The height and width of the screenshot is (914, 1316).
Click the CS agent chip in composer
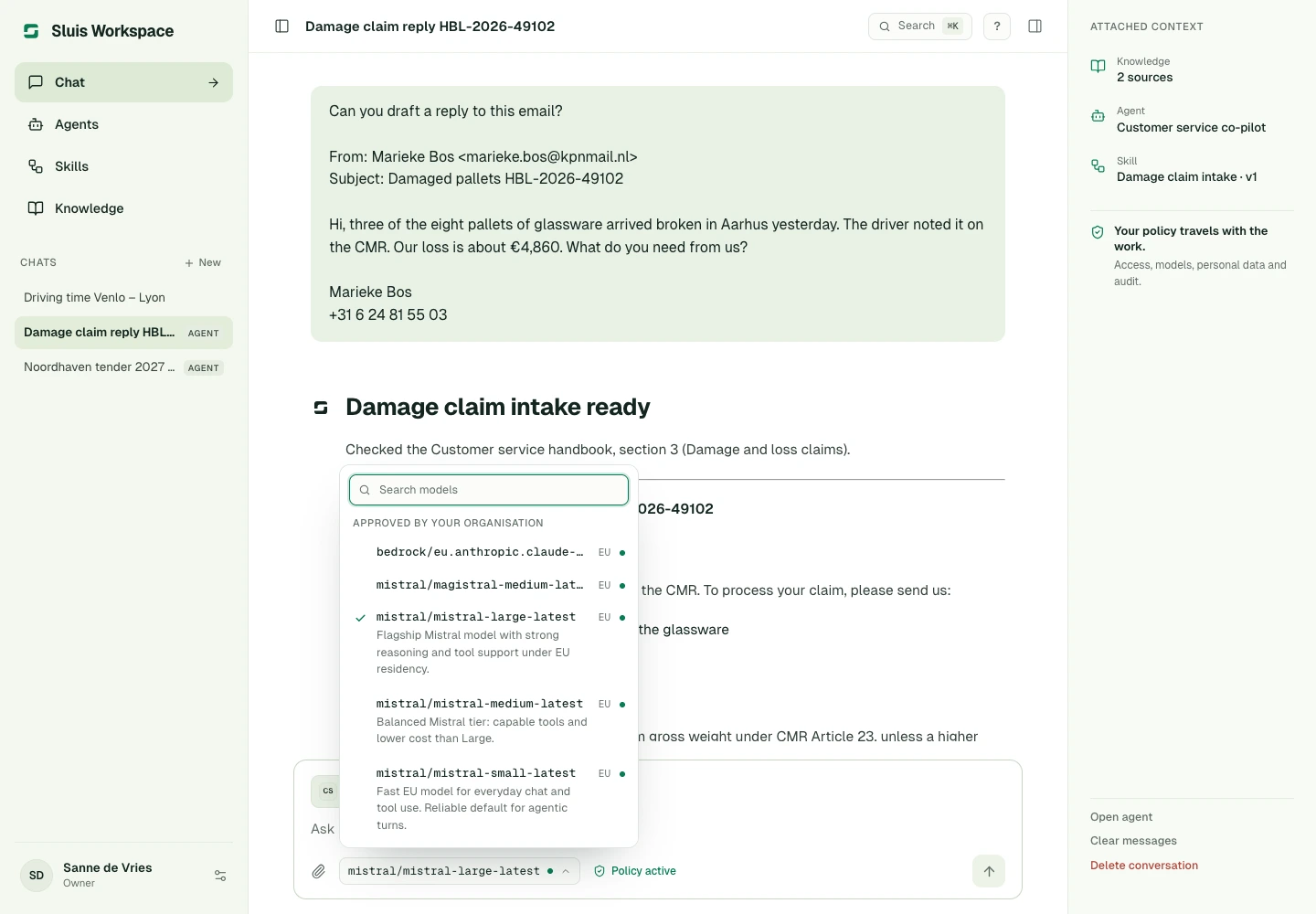(x=327, y=792)
